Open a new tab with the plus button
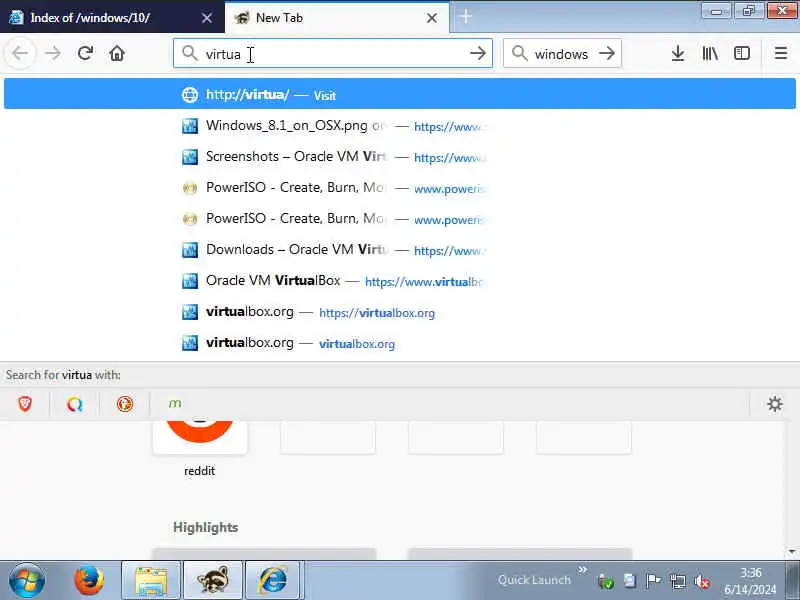Screen dimensions: 800x600 (465, 17)
